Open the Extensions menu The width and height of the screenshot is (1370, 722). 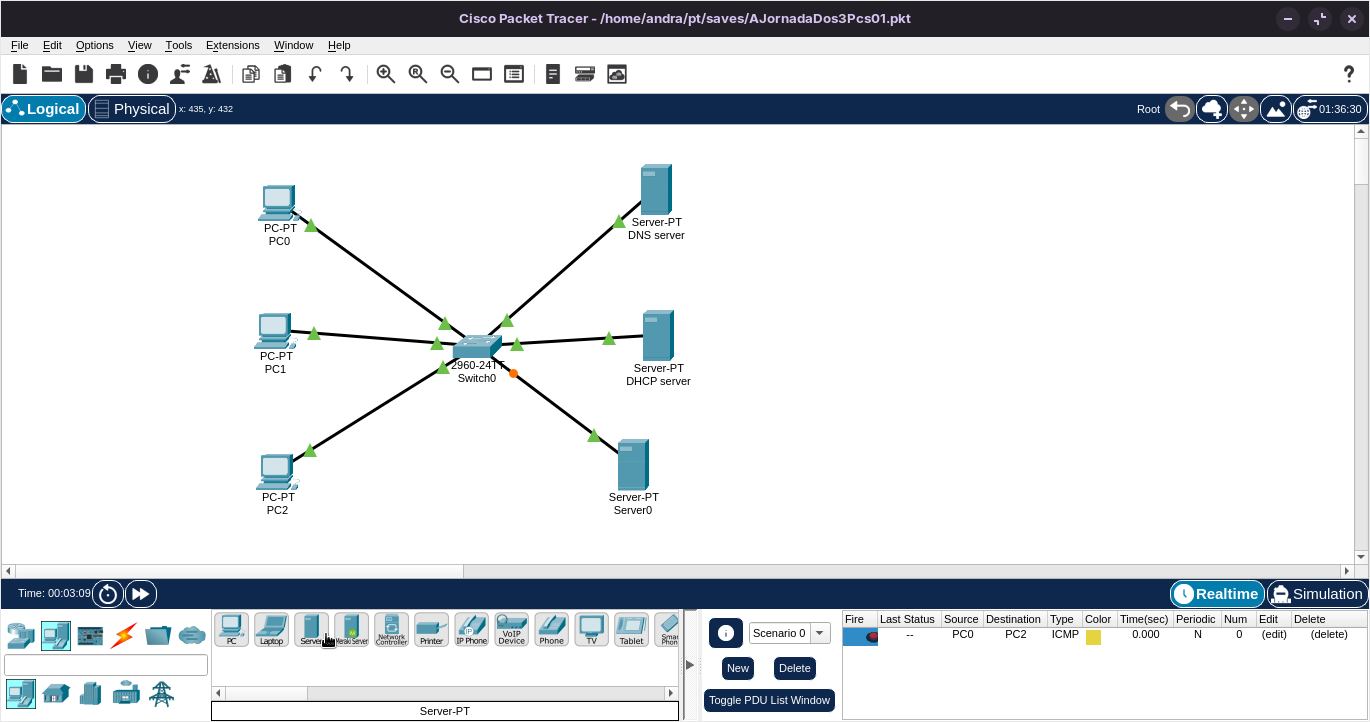click(x=232, y=45)
